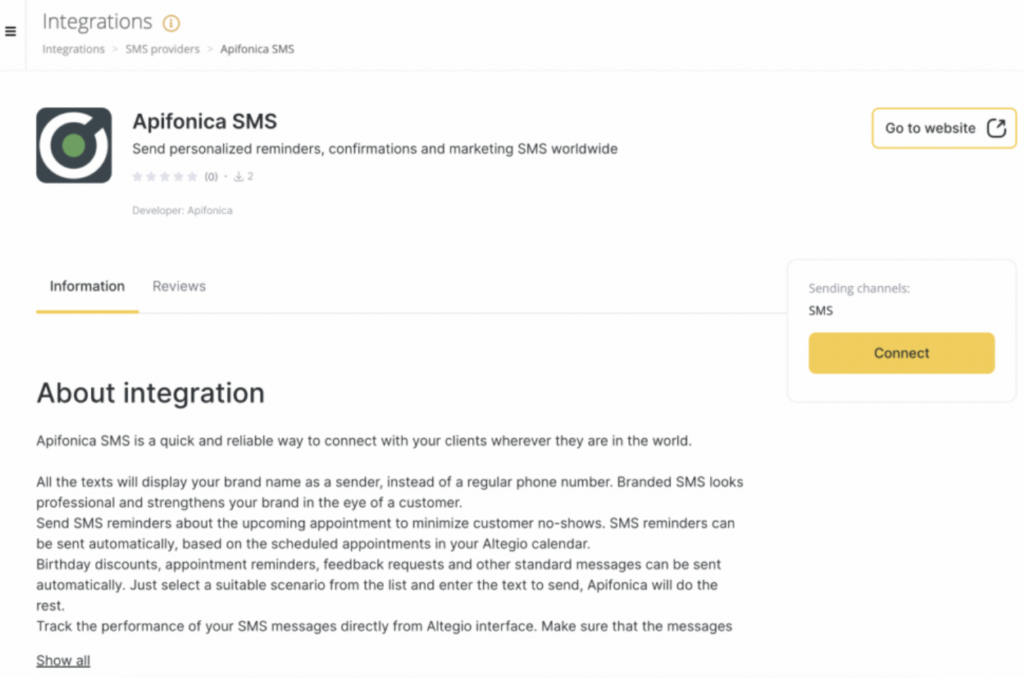Expand description with Show all link
The width and height of the screenshot is (1024, 678).
coord(63,660)
